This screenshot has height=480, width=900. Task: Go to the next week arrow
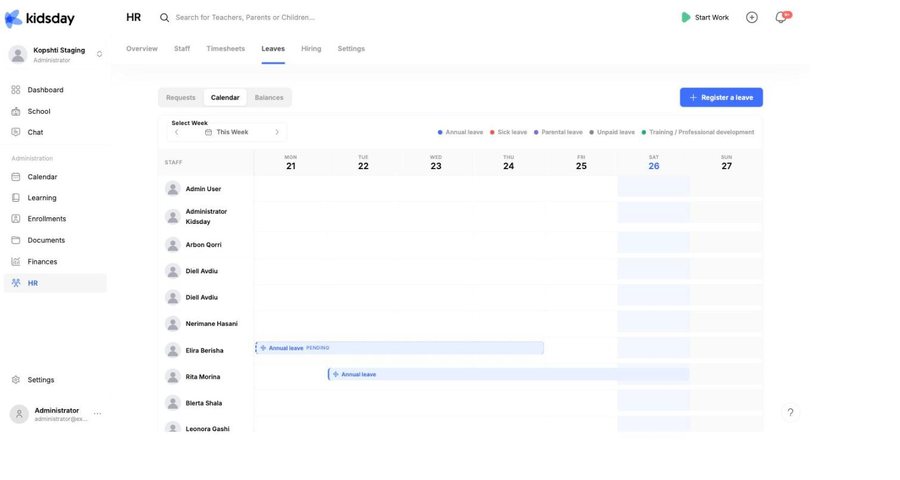[x=277, y=132]
